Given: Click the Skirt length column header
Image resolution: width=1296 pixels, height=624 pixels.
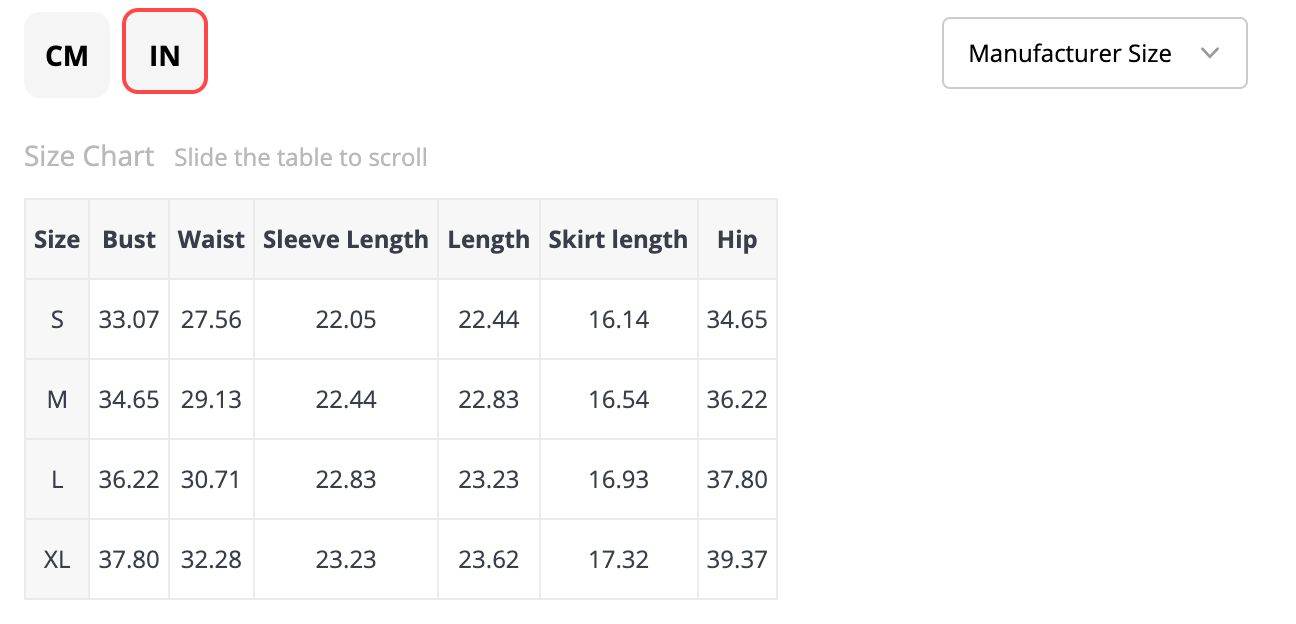Looking at the screenshot, I should 618,239.
